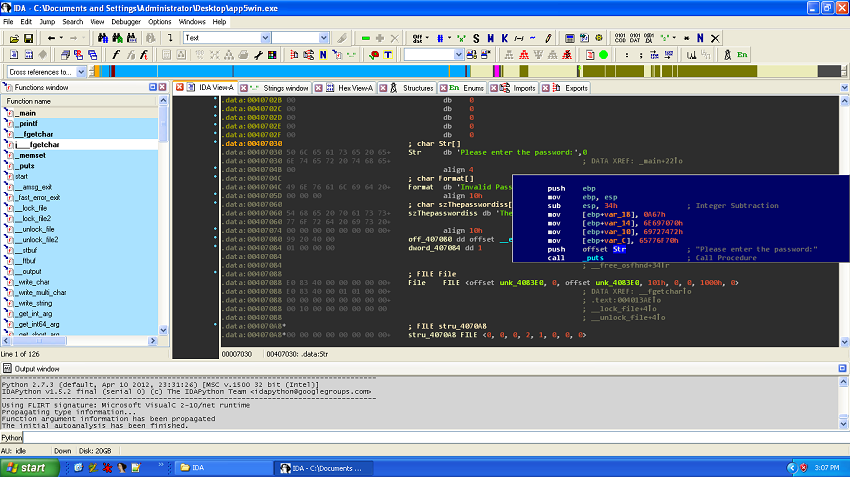
Task: Open the Jump menu
Action: coord(47,22)
